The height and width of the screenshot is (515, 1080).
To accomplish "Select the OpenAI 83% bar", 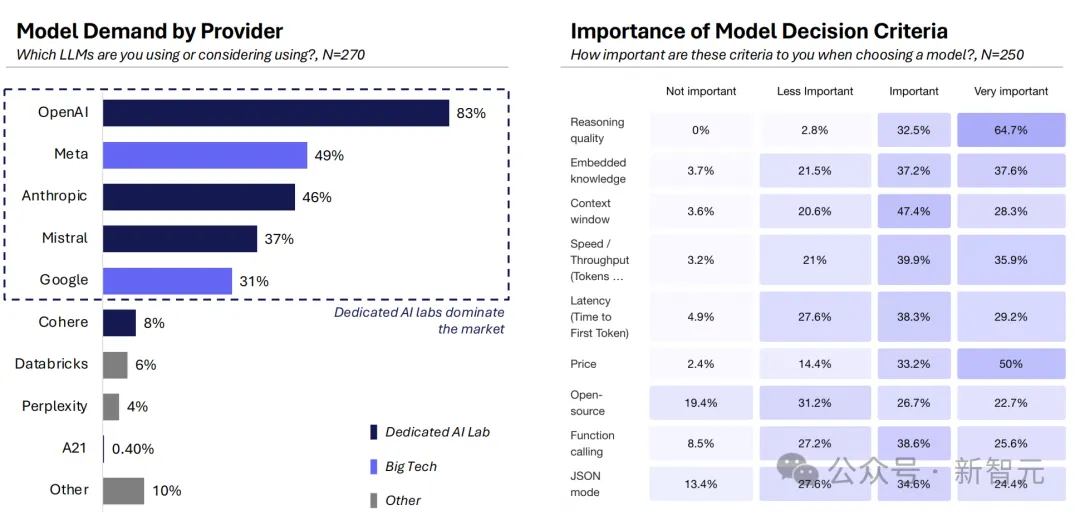I will coord(276,113).
